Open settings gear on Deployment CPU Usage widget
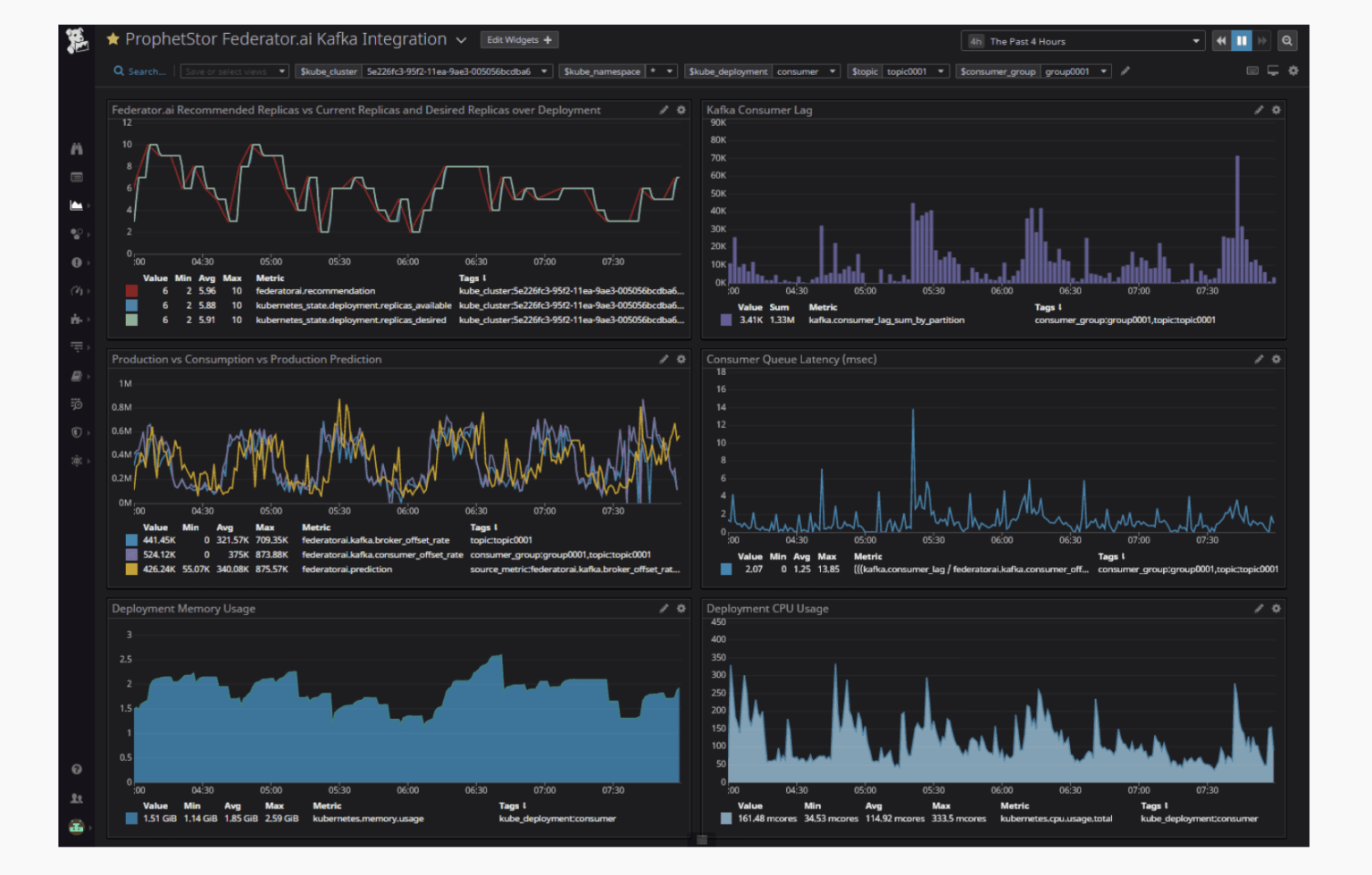This screenshot has height=875, width=1372. pos(1276,608)
